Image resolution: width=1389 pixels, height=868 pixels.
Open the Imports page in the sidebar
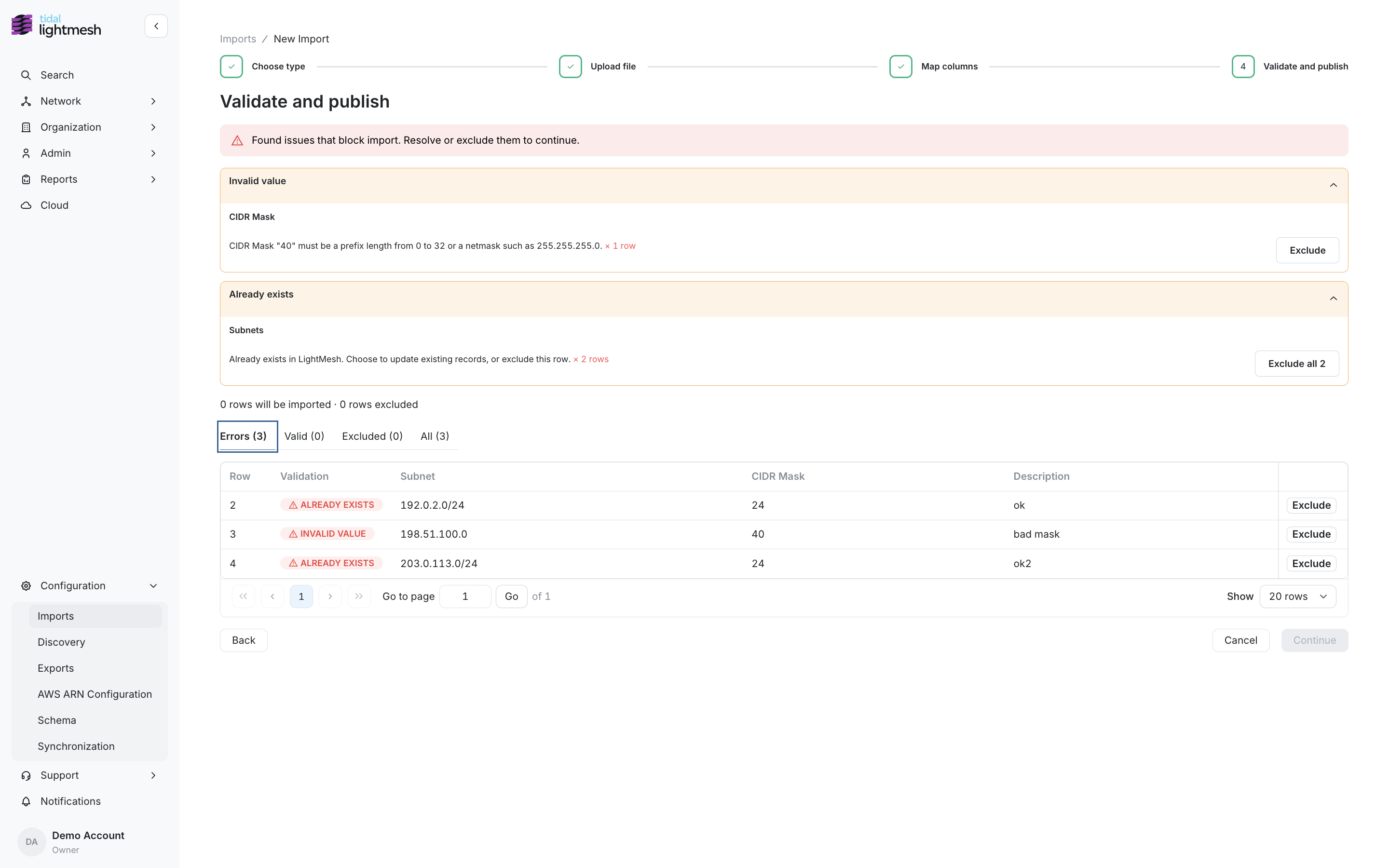tap(95, 616)
